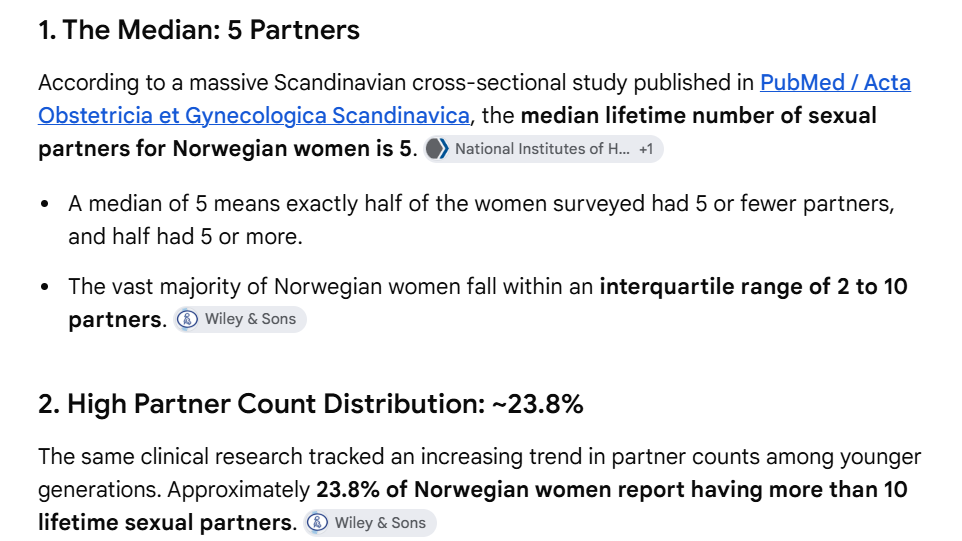
Task: Click the bullet marker before A median of 5
Action: [x=44, y=204]
